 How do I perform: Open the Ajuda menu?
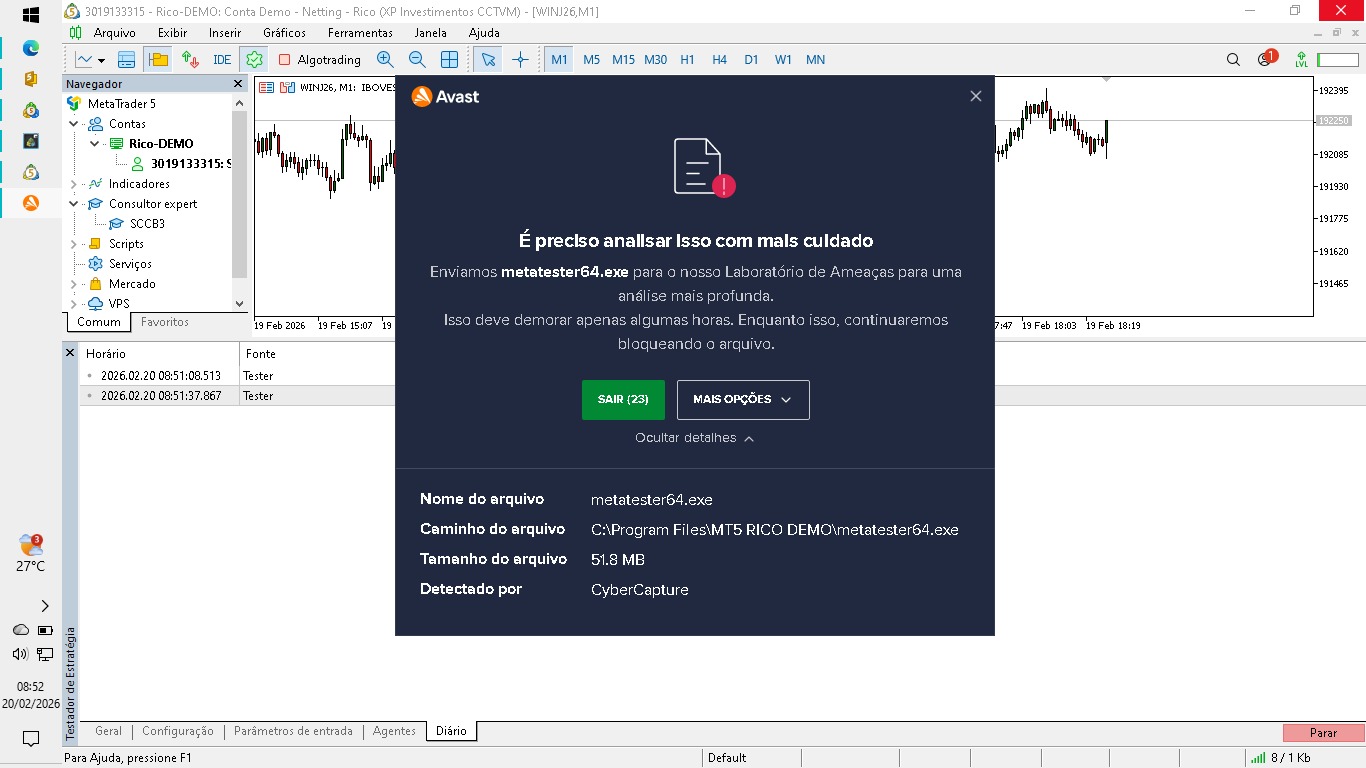click(x=484, y=33)
